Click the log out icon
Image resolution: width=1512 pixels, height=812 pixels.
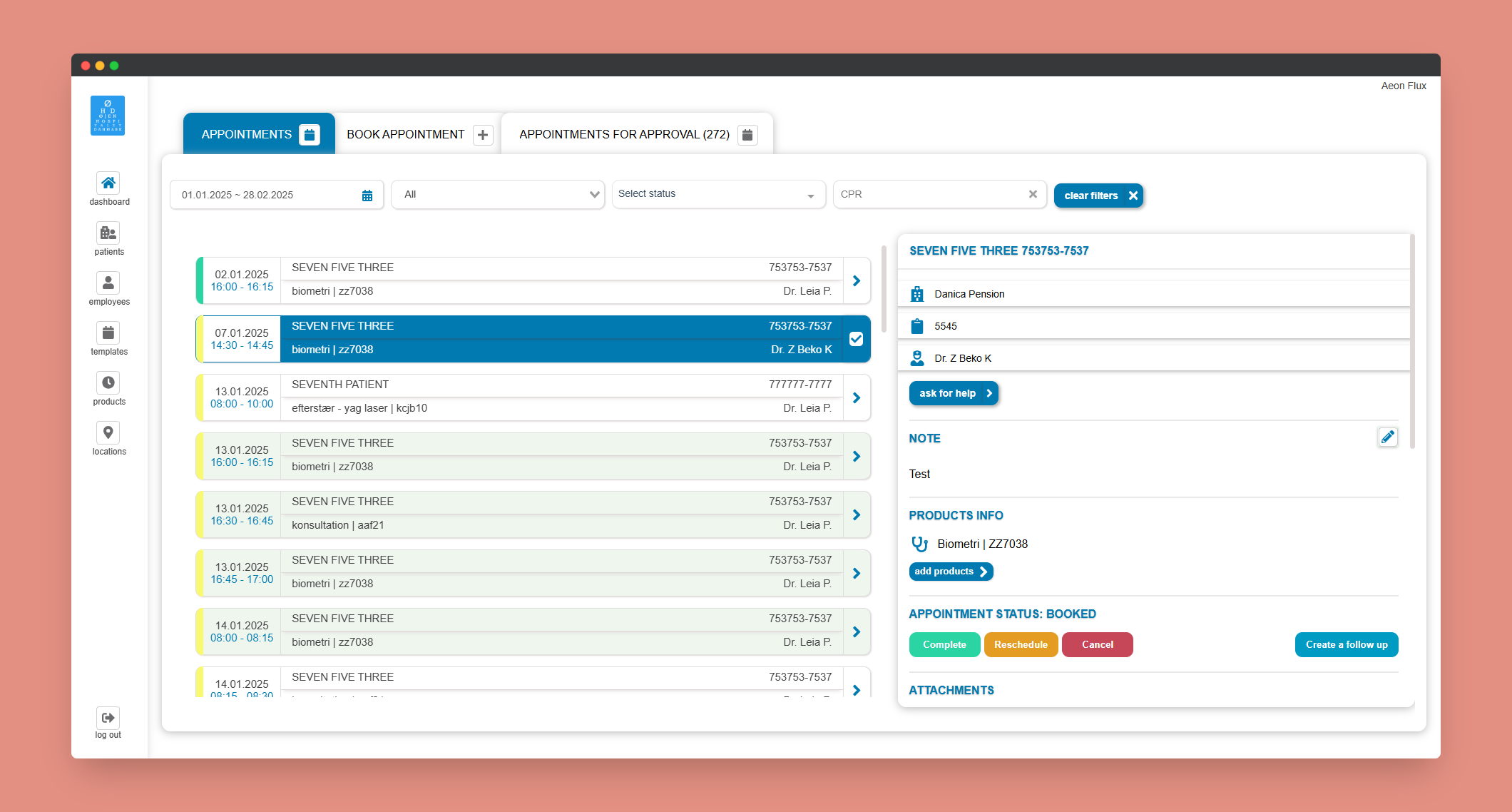(x=108, y=718)
